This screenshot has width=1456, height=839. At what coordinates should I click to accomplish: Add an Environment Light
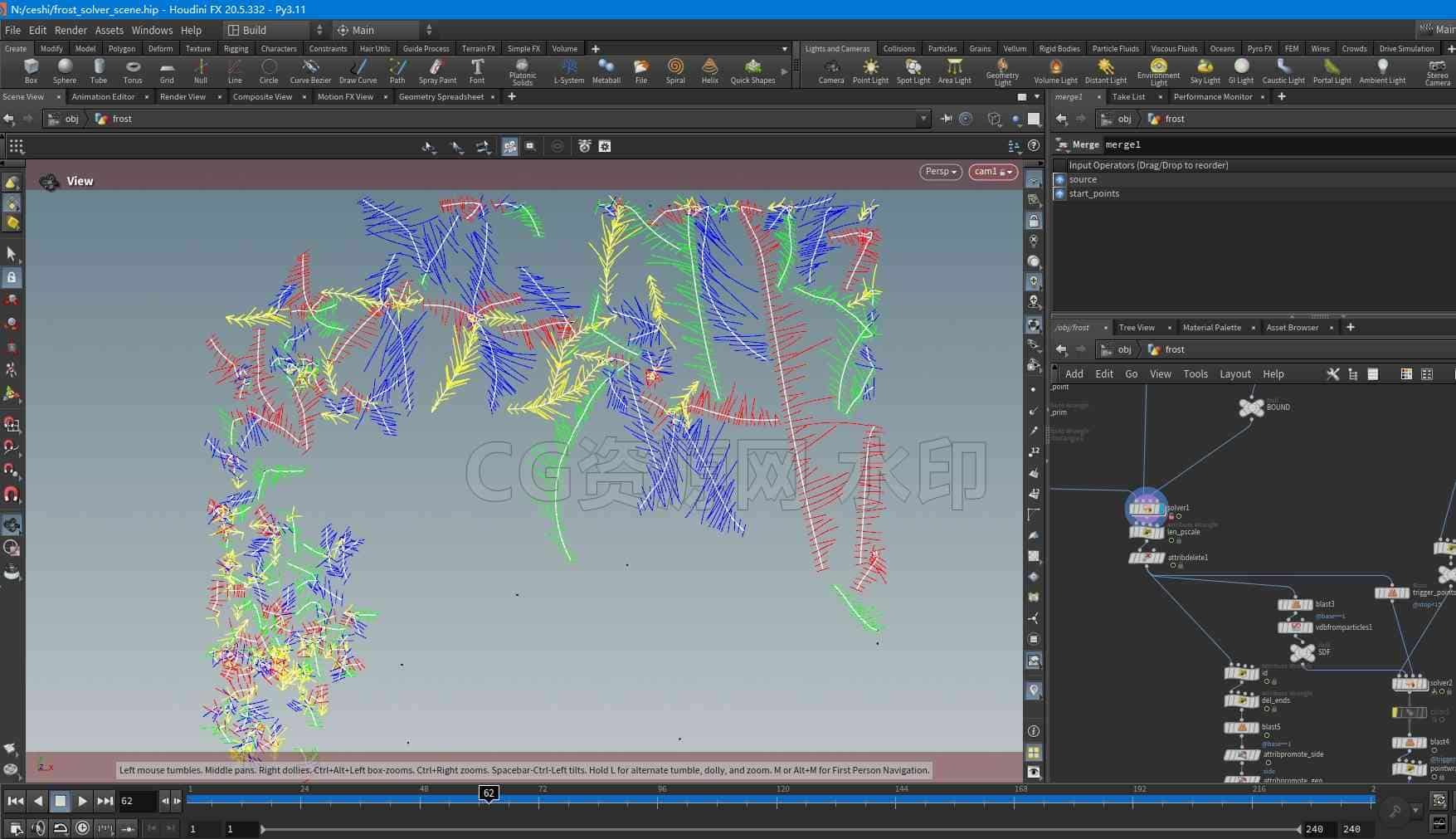[1158, 72]
